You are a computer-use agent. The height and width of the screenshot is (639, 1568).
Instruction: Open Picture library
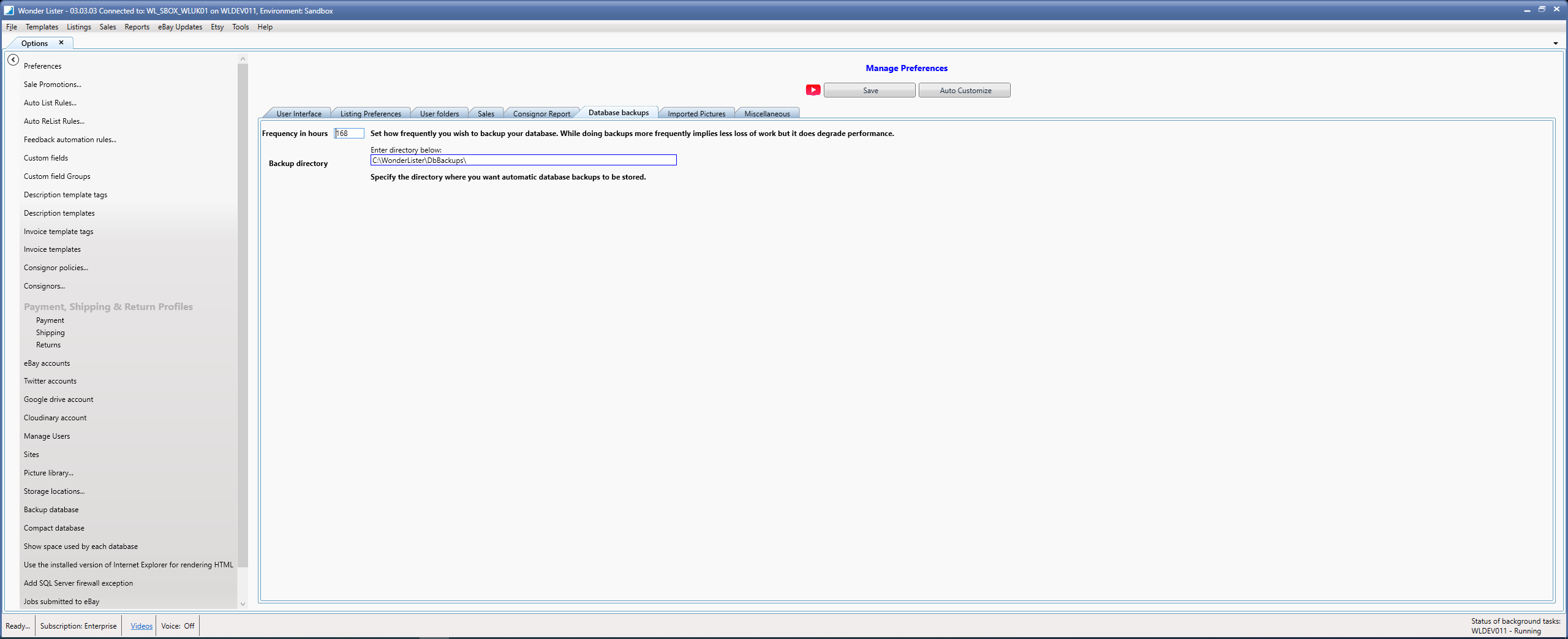tap(48, 473)
